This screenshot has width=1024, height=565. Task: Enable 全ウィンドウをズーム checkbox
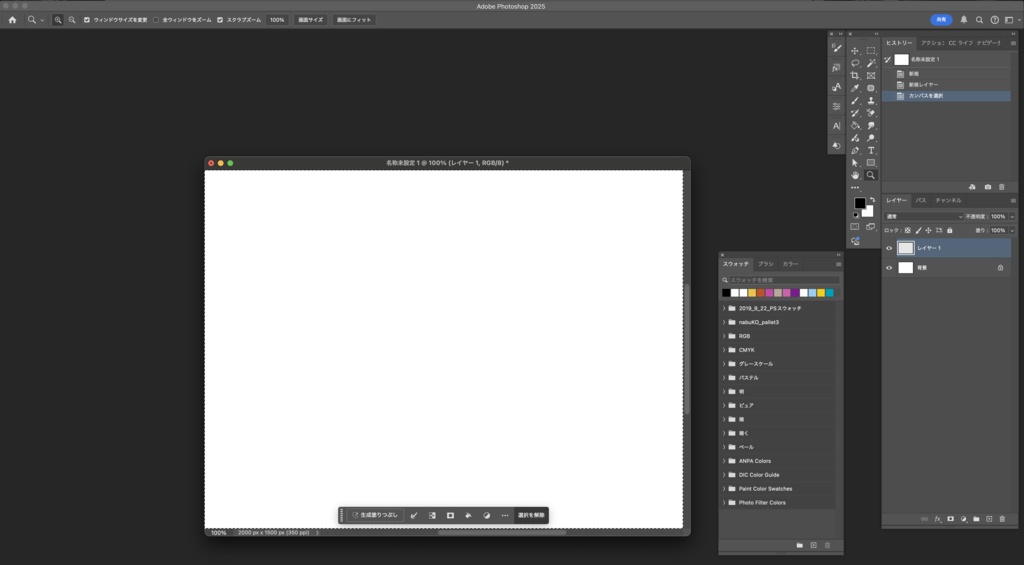(155, 20)
